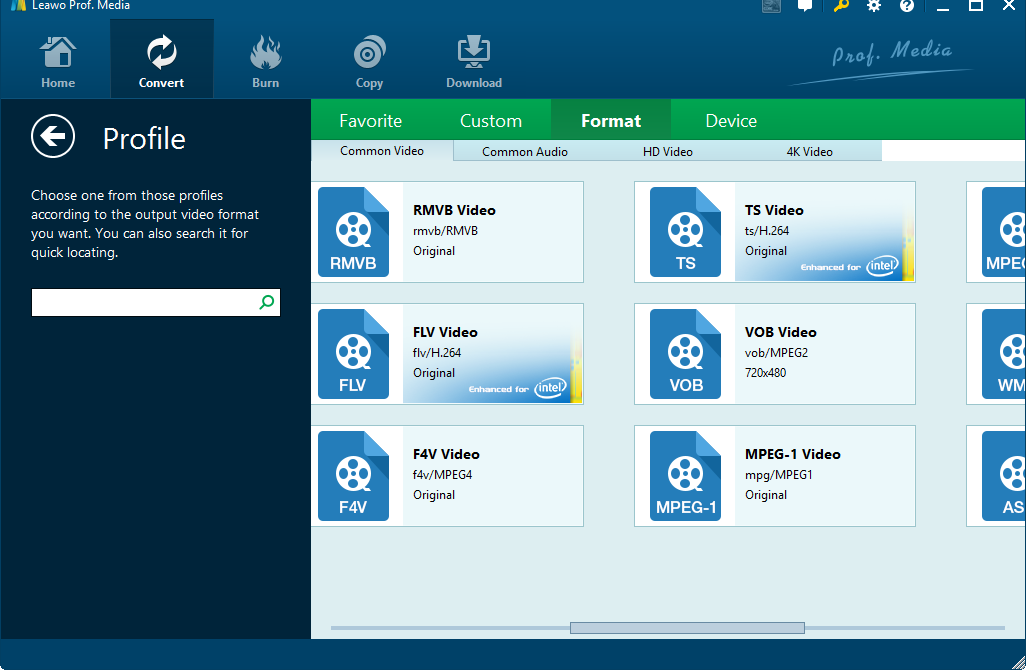
Task: Switch to the Favorite tab
Action: (x=370, y=121)
